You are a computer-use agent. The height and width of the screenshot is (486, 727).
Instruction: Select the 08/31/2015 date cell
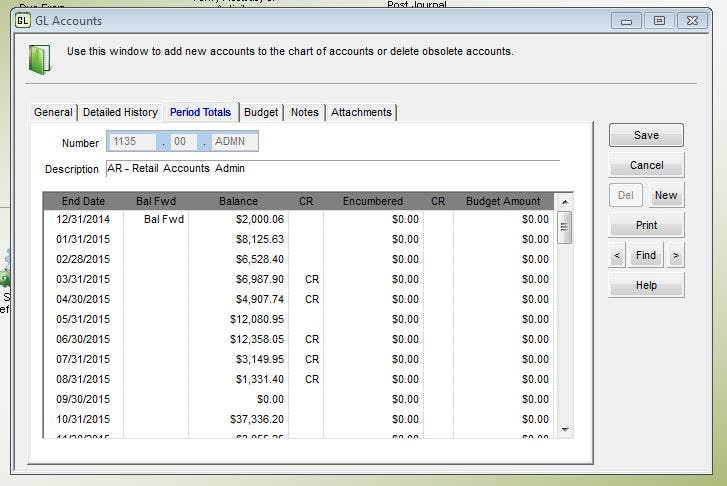click(83, 379)
